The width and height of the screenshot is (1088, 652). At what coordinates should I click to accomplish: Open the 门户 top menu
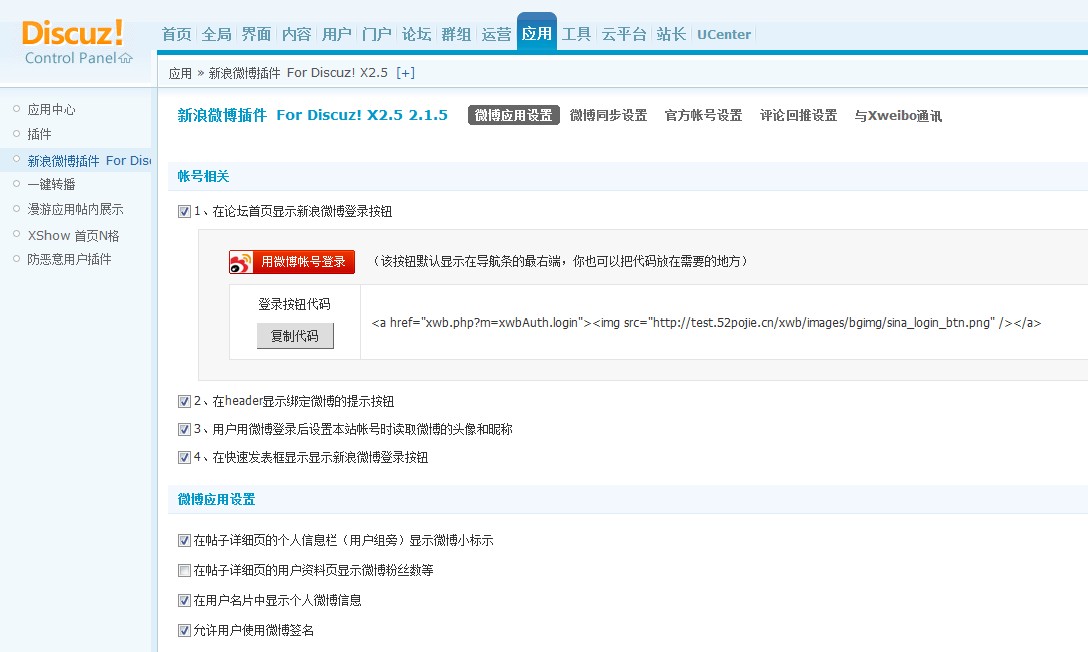[x=377, y=34]
